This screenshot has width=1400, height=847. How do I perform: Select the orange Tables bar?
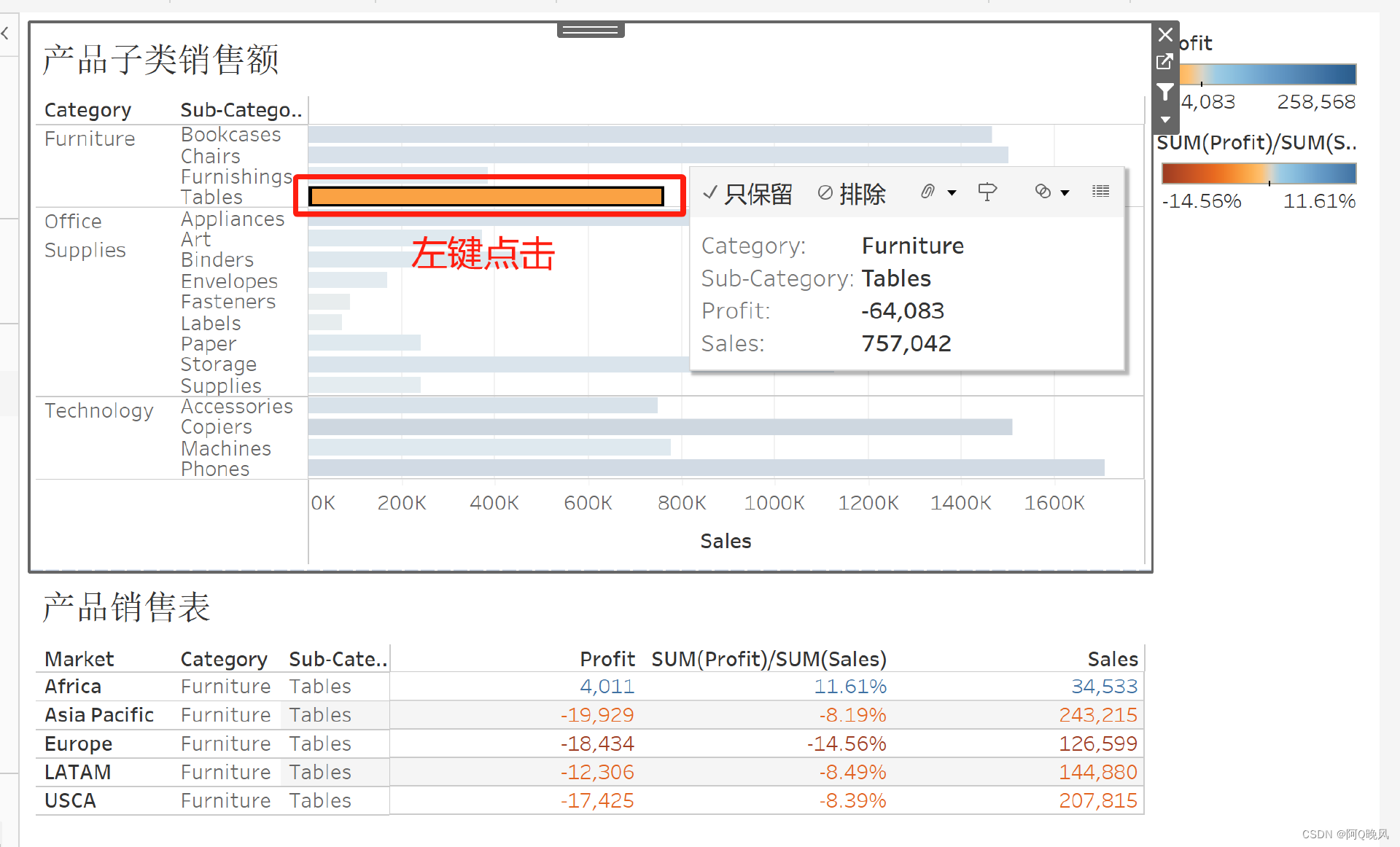coord(486,196)
